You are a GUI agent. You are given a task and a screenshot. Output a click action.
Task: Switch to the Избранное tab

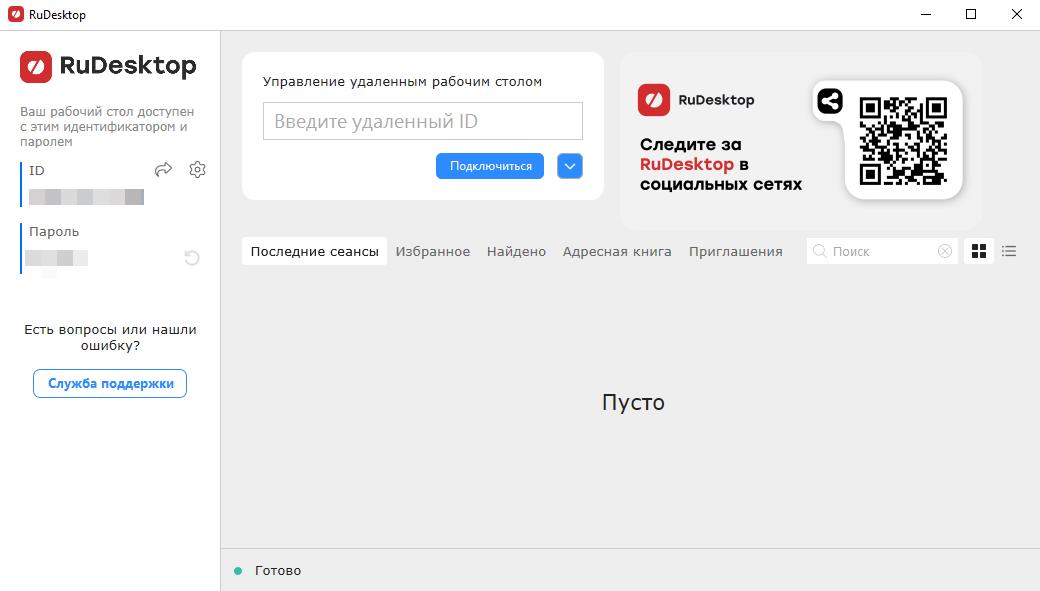(432, 252)
